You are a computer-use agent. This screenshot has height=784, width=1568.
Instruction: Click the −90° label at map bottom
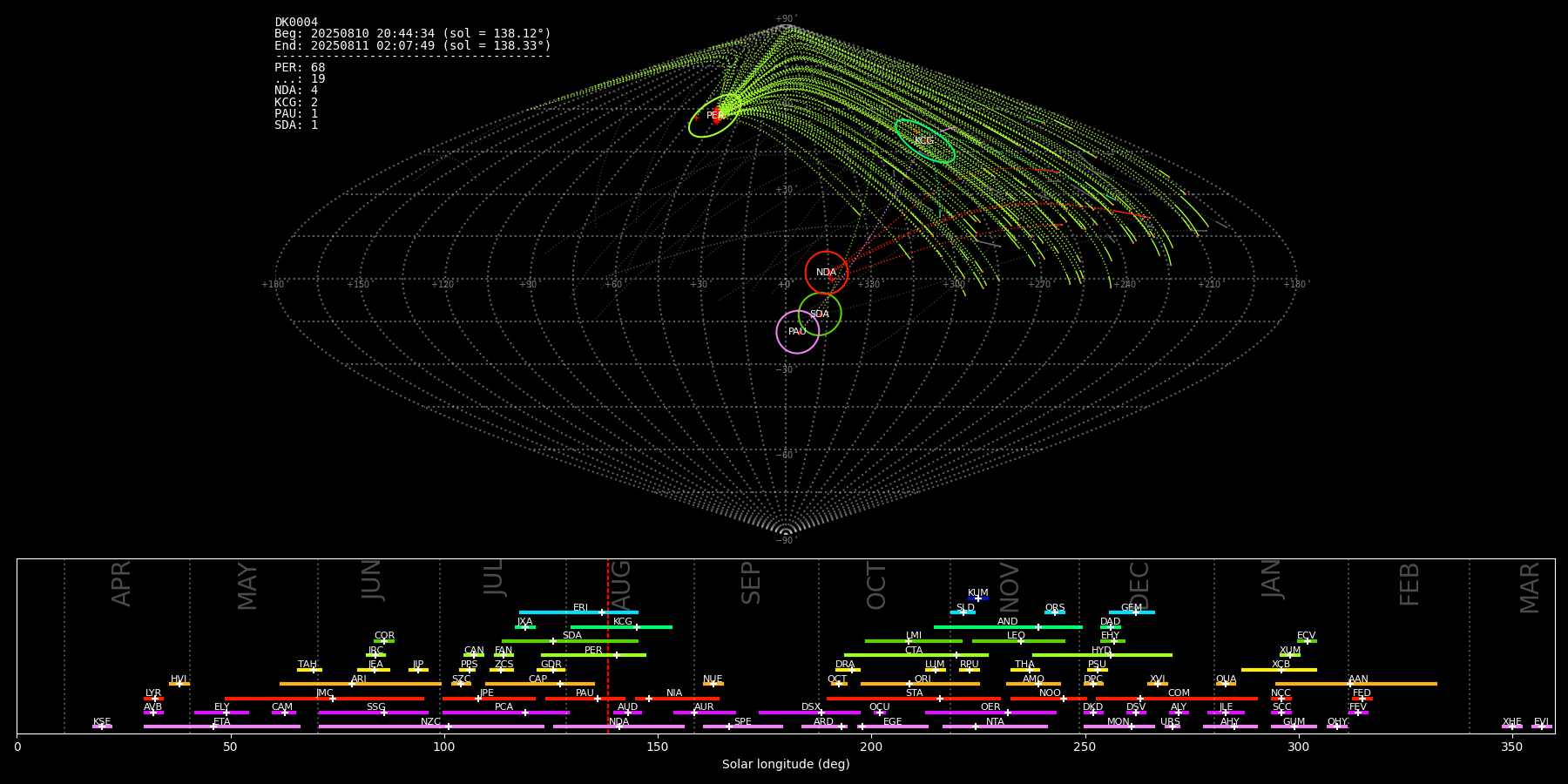tap(786, 541)
